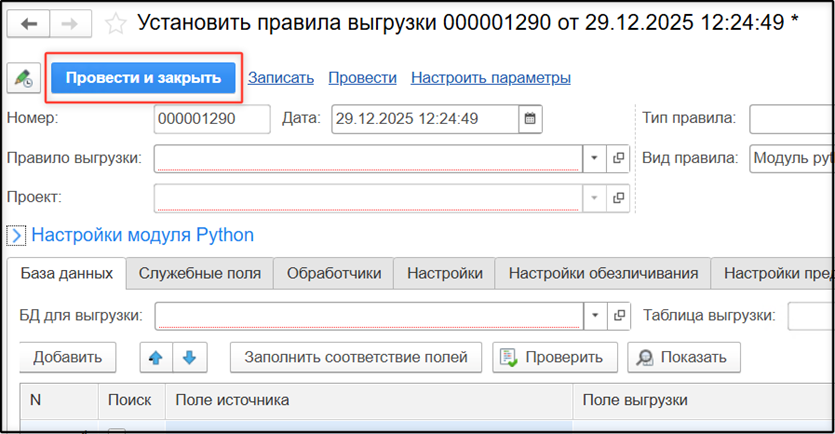Click into the Номер input field
This screenshot has width=835, height=434.
212,119
